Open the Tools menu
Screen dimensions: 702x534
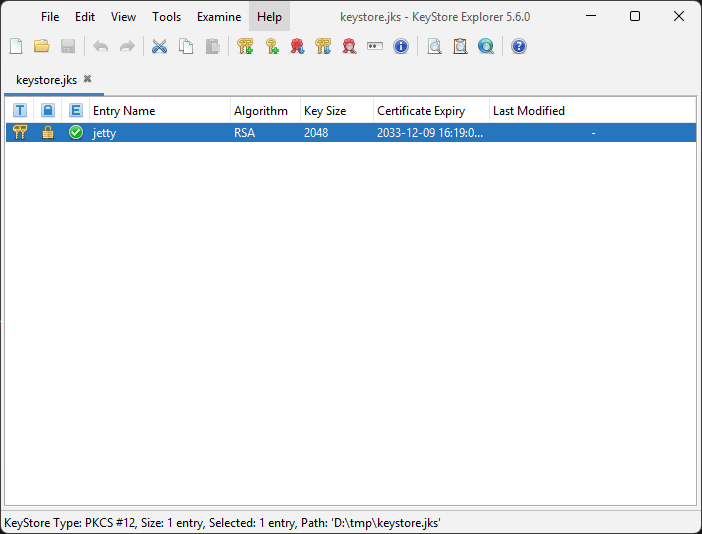[166, 17]
